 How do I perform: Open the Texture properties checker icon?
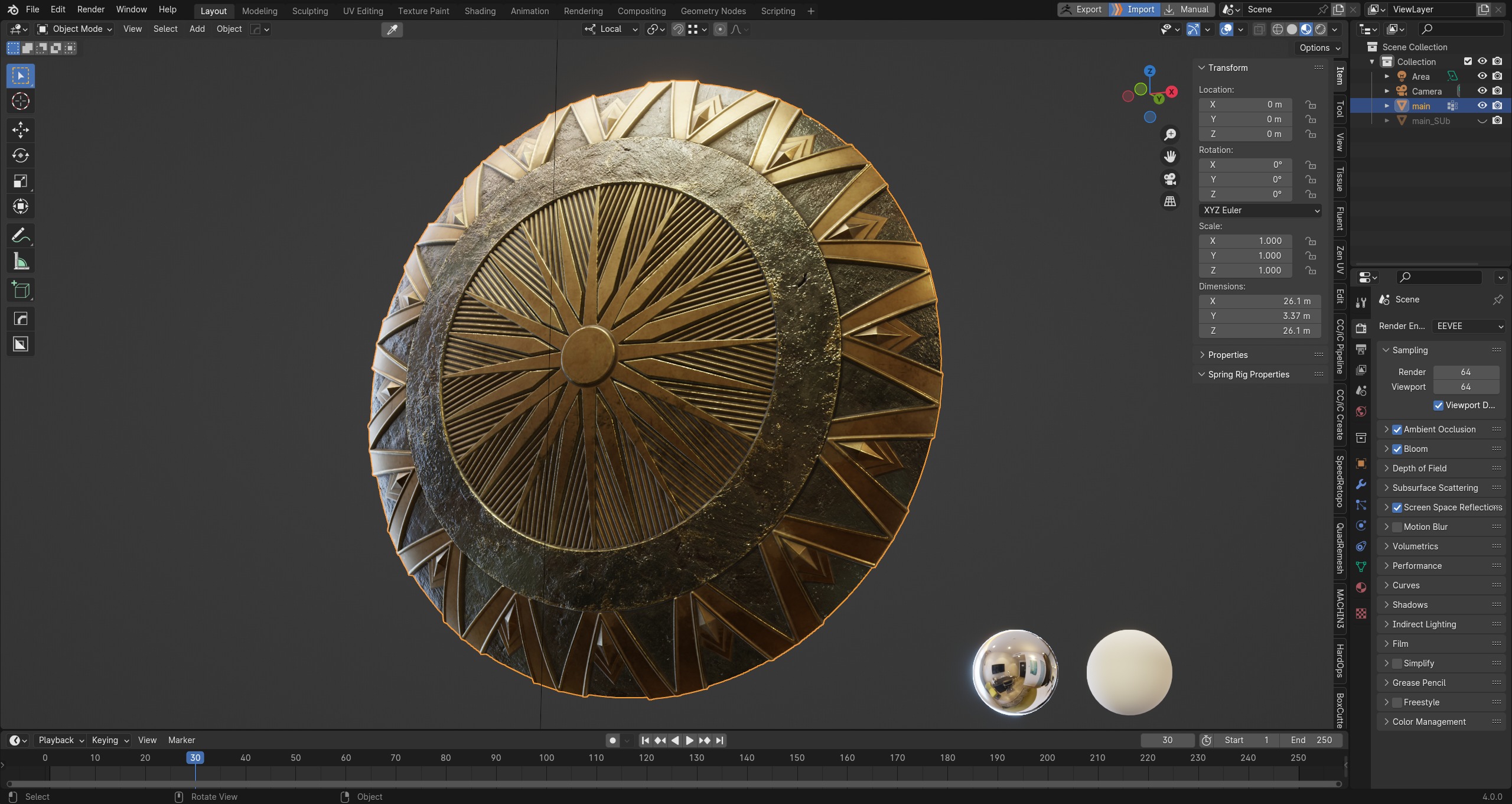coord(1361,613)
